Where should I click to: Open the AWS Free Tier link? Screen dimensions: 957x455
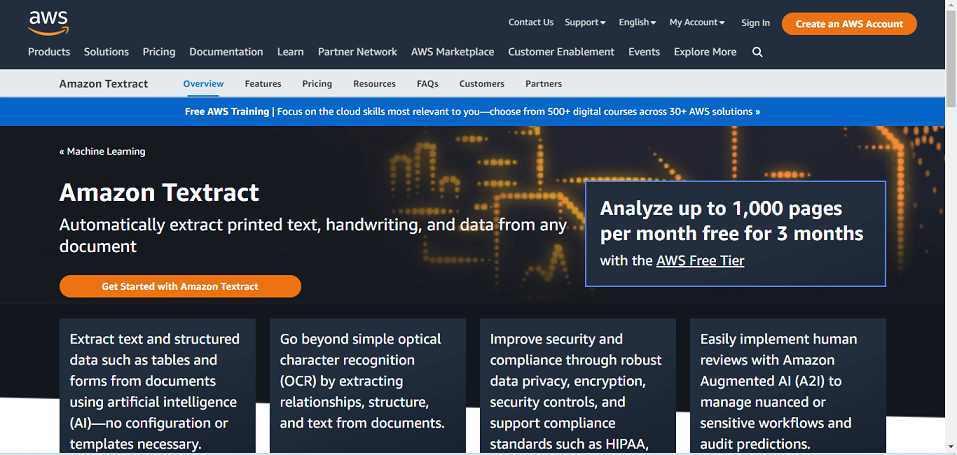[700, 261]
